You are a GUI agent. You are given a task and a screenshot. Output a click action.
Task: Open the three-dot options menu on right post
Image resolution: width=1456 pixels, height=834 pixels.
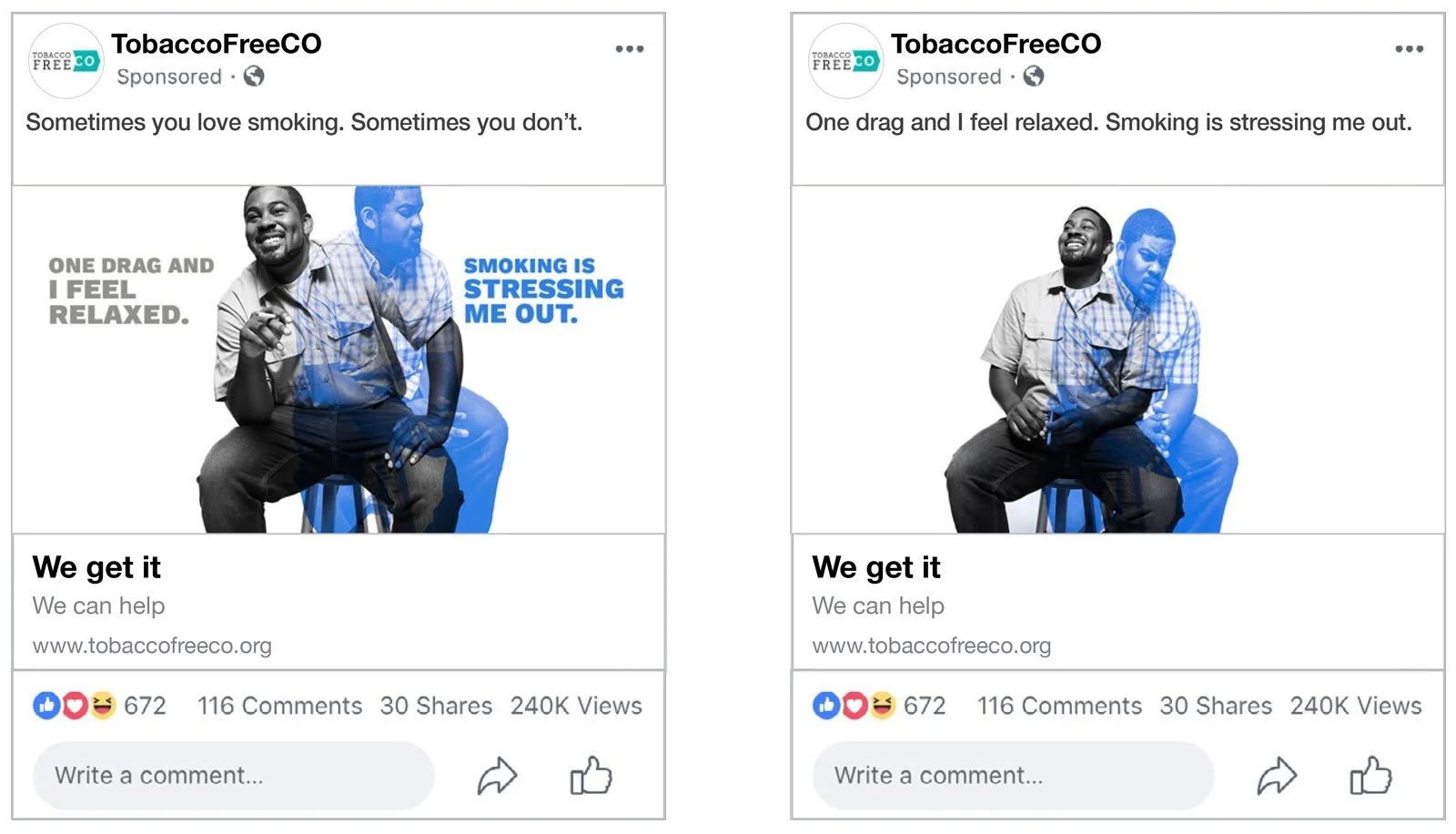tap(1408, 48)
